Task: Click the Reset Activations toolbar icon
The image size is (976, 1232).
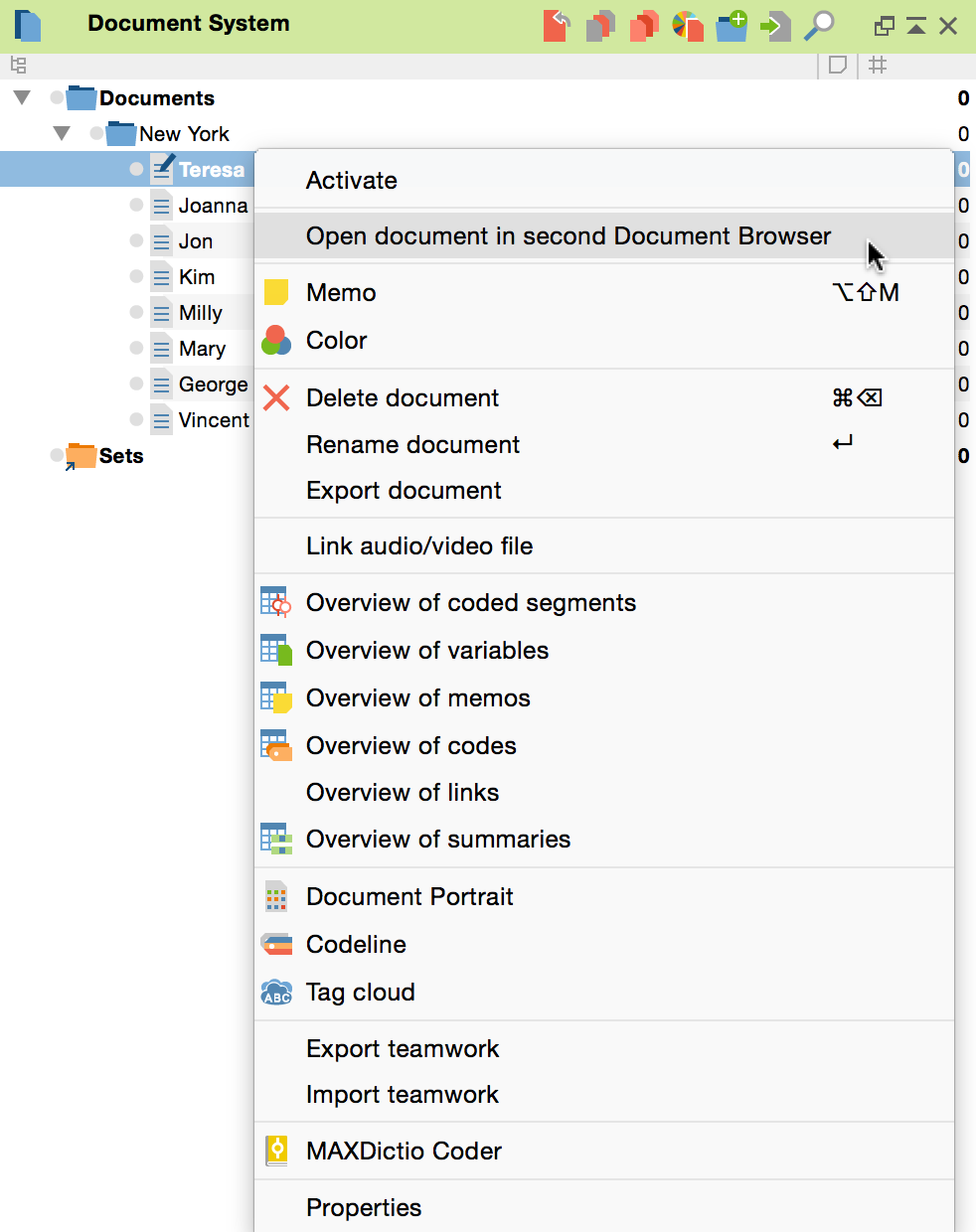Action: pos(557,25)
